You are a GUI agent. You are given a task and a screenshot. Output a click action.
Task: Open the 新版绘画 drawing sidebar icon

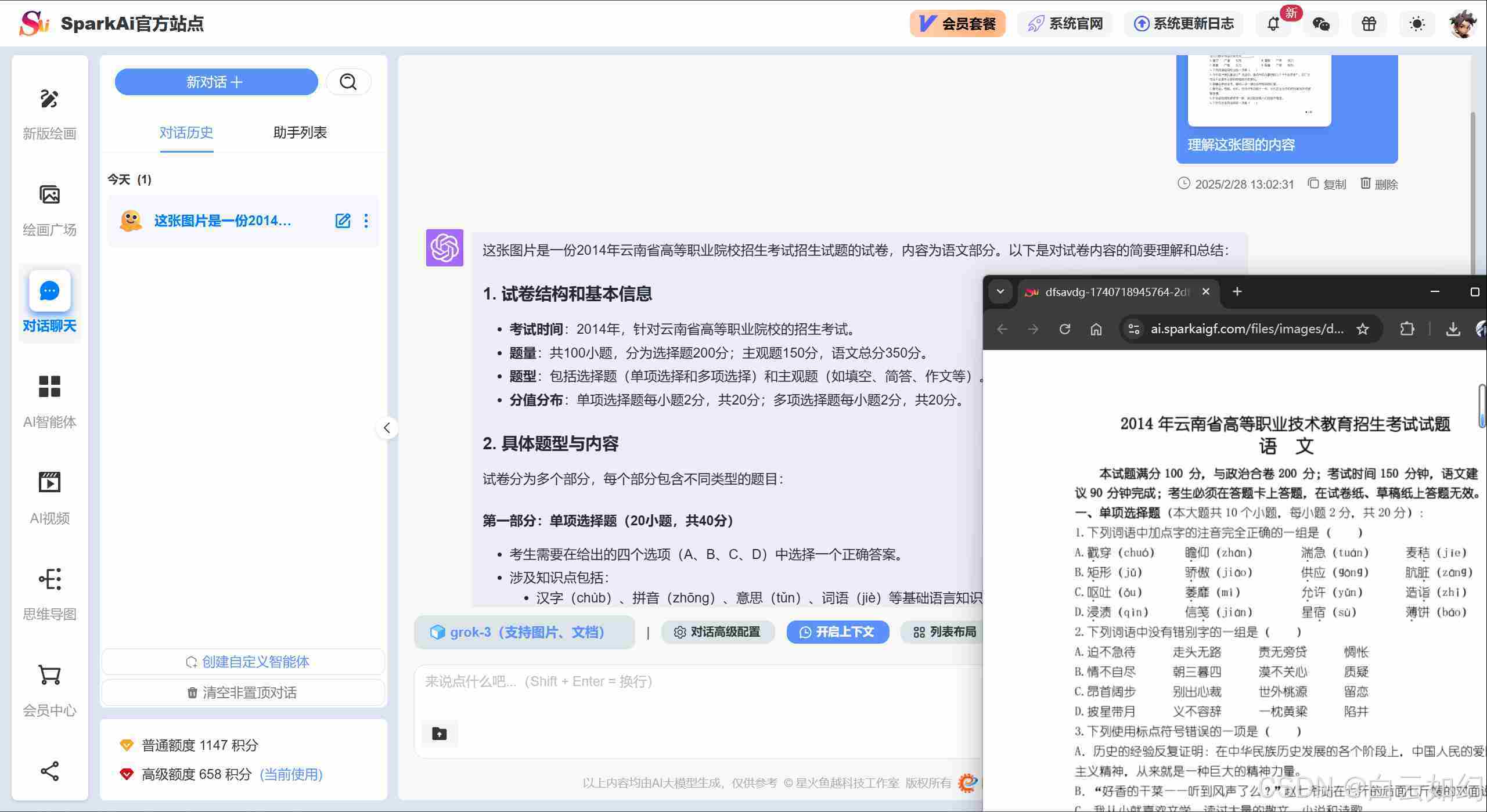[49, 100]
